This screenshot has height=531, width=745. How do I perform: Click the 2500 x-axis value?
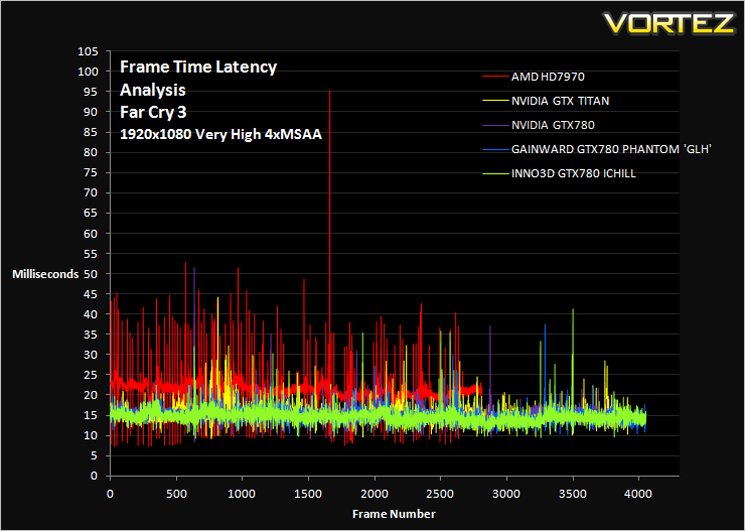pos(440,493)
